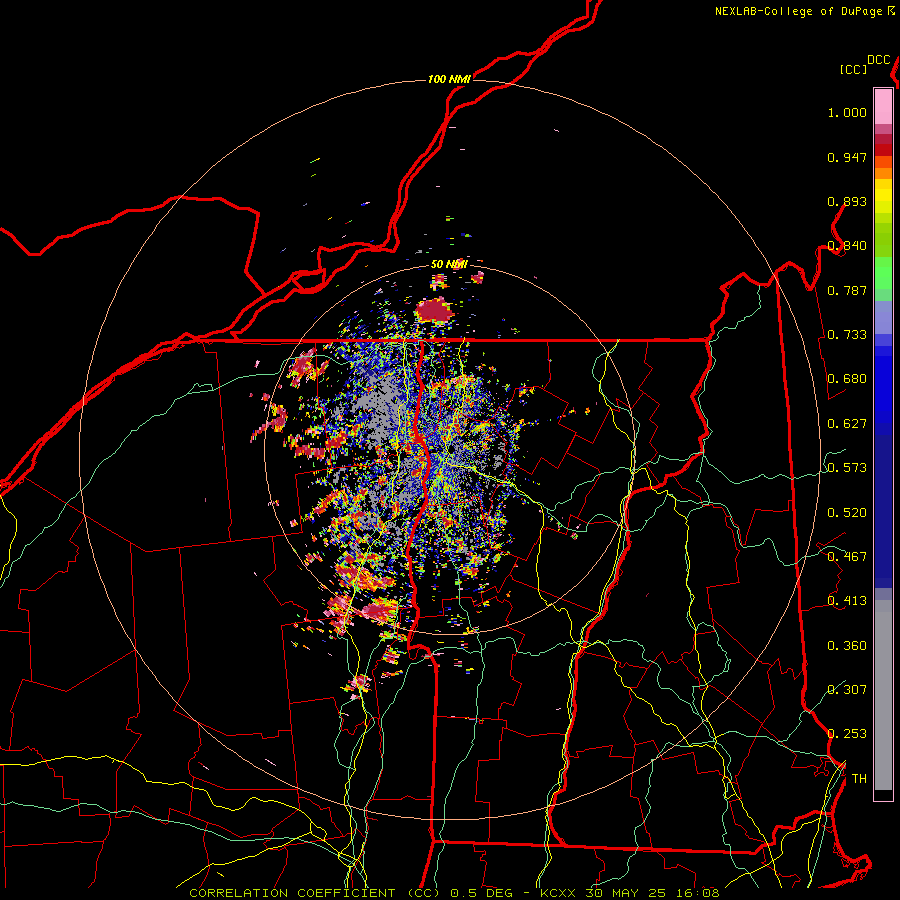Pick the lavender segment near 0.733

(883, 317)
